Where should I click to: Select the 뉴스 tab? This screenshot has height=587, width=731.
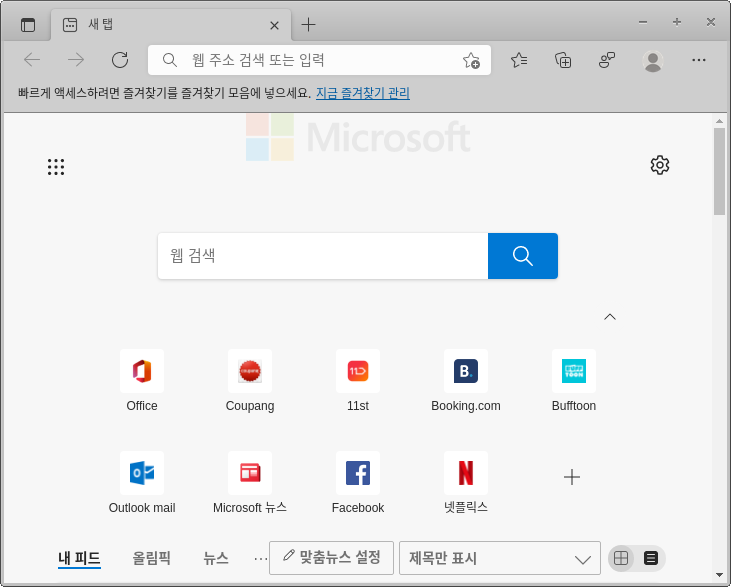pyautogui.click(x=216, y=558)
